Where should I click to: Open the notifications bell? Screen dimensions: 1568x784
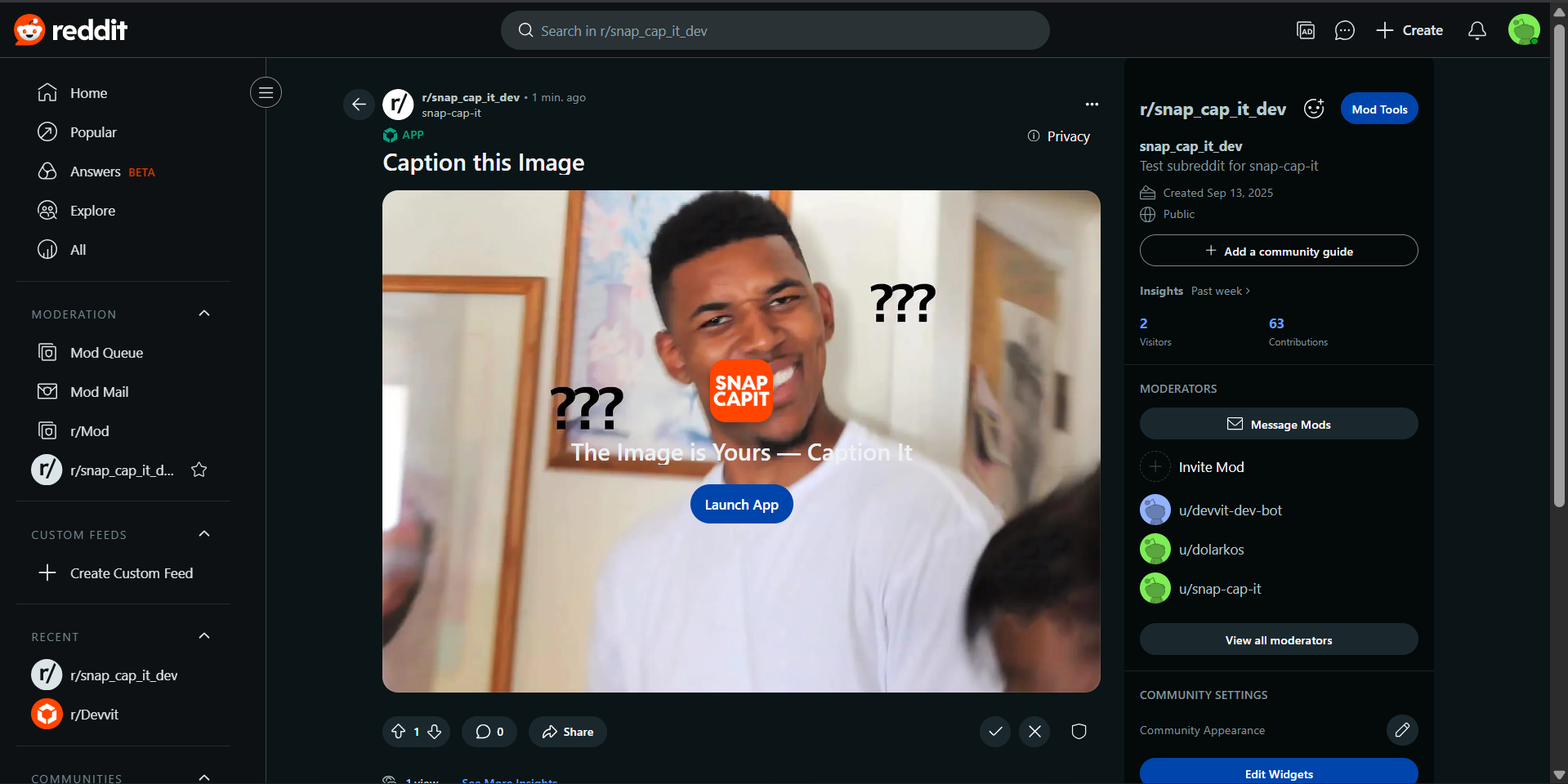(x=1477, y=30)
